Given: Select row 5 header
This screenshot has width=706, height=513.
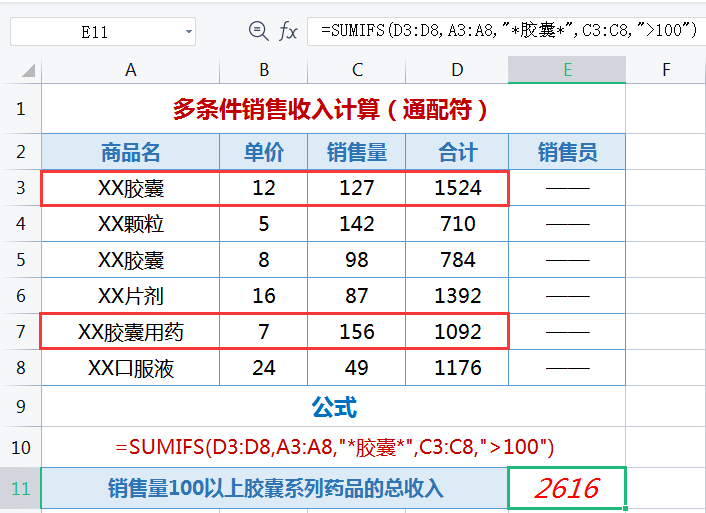Looking at the screenshot, I should click(21, 260).
